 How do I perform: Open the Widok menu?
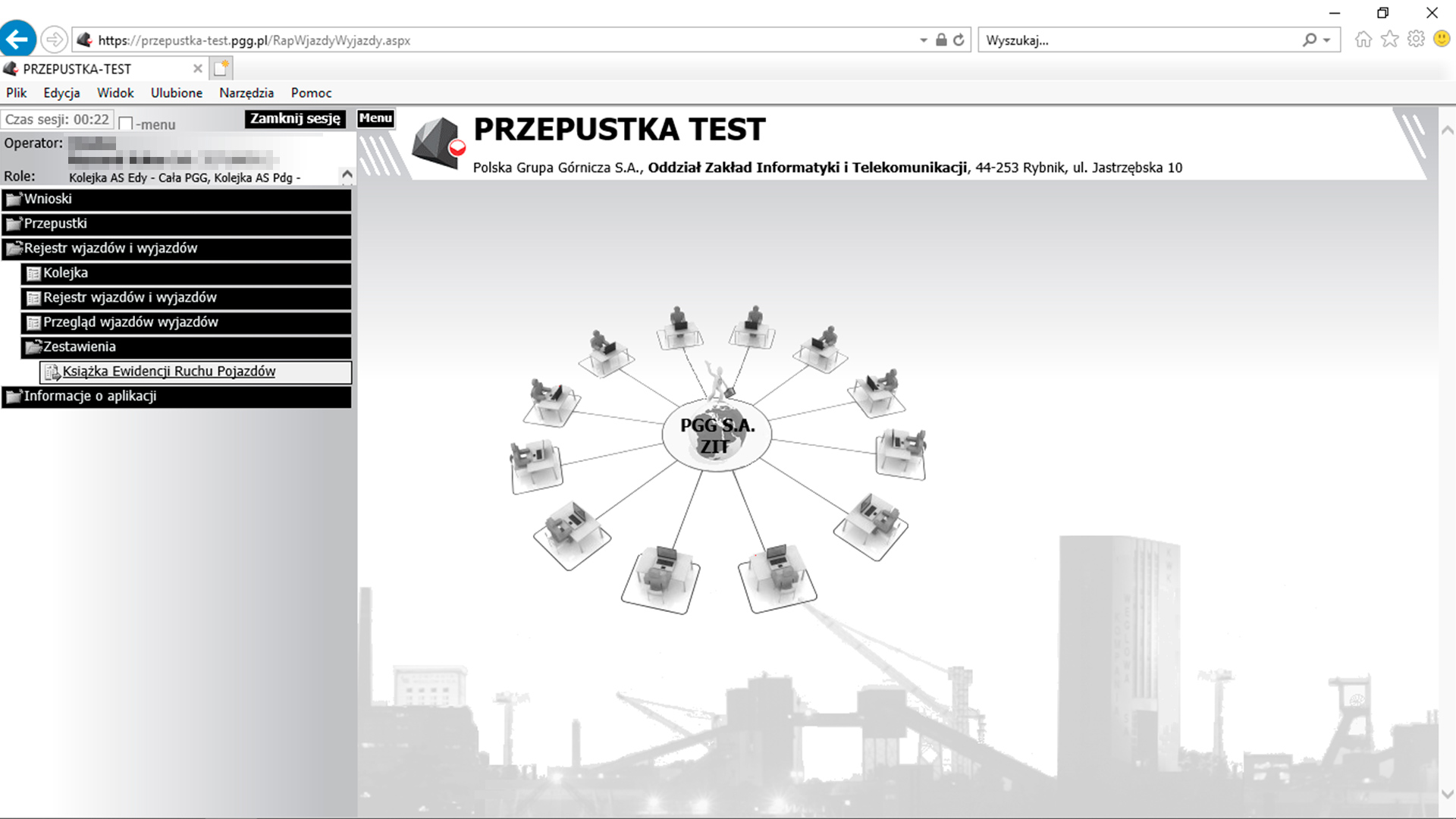tap(115, 93)
